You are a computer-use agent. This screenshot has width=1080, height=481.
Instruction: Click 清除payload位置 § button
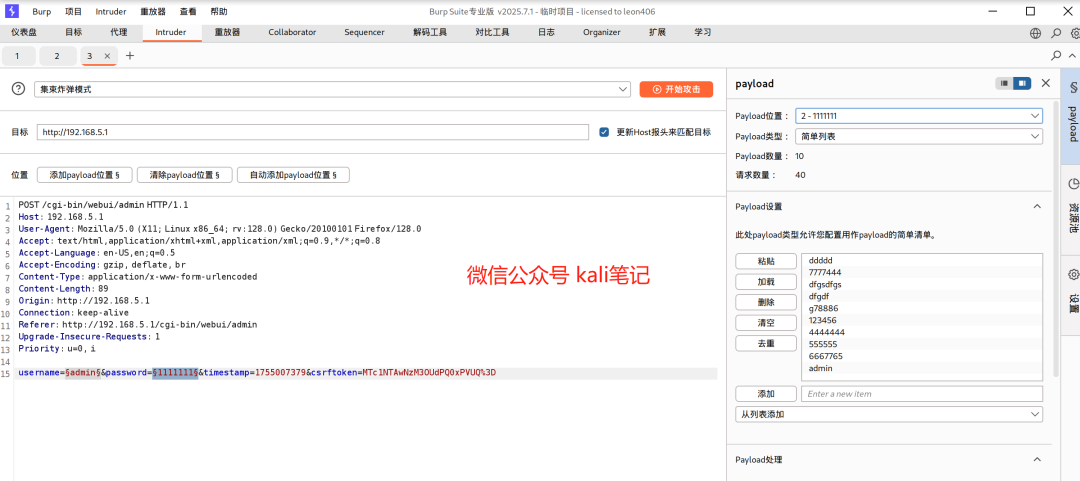click(x=184, y=175)
